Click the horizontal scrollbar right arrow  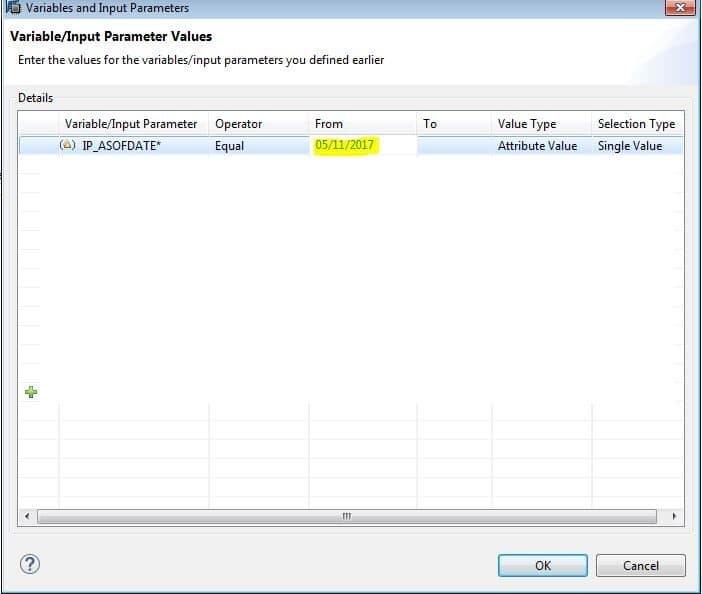pos(675,517)
